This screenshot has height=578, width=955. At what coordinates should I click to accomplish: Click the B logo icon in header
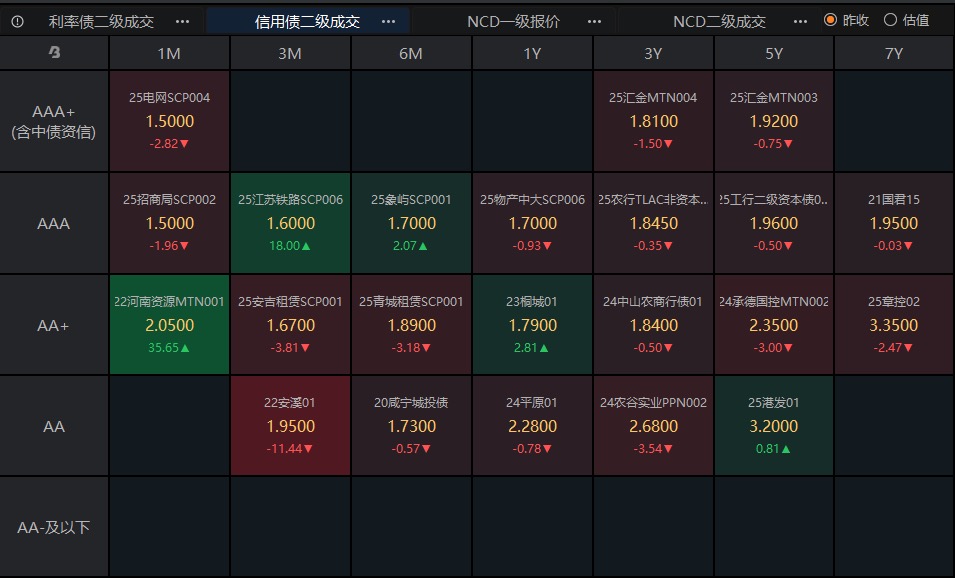tap(54, 52)
